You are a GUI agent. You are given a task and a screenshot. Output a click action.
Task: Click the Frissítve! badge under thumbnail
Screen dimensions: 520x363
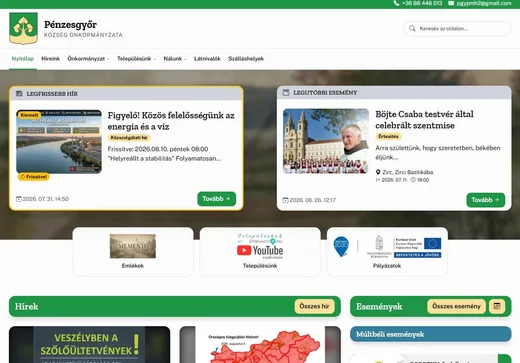tap(34, 177)
